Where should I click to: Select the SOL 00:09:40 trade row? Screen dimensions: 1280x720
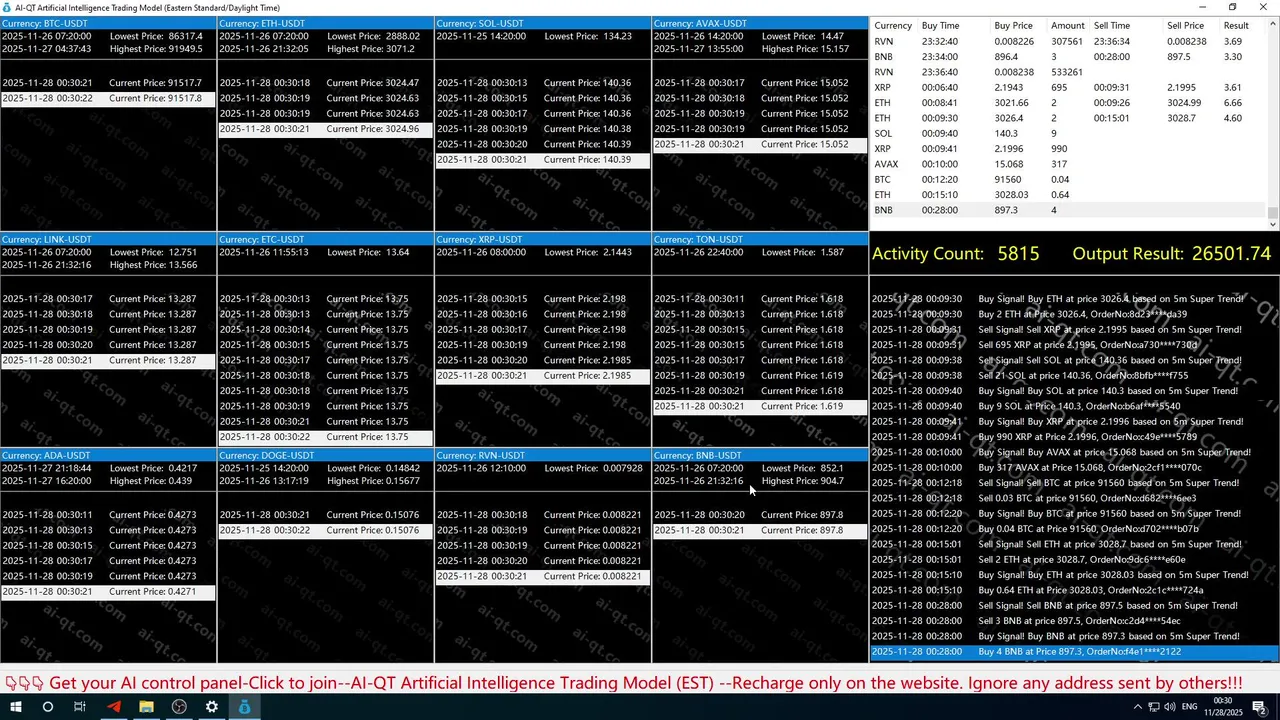(1069, 133)
